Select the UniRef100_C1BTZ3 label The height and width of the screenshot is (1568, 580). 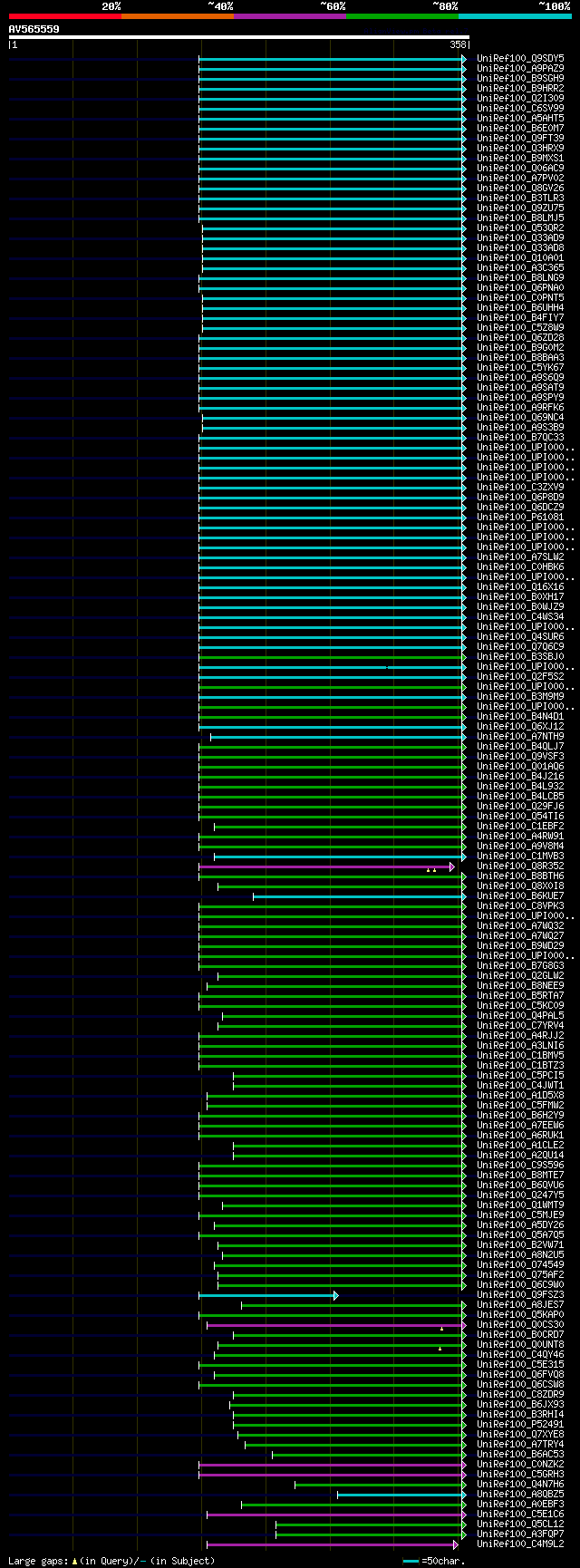tap(520, 1065)
